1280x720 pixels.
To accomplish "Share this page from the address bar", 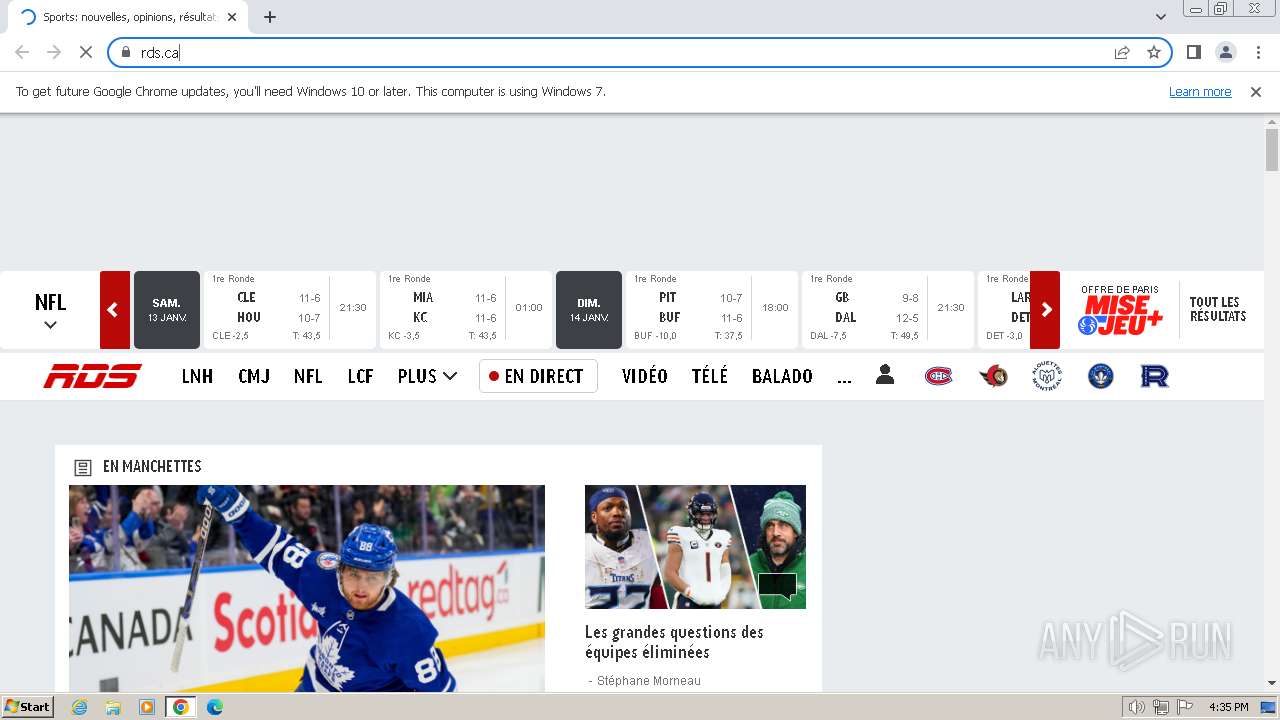I will (x=1122, y=52).
